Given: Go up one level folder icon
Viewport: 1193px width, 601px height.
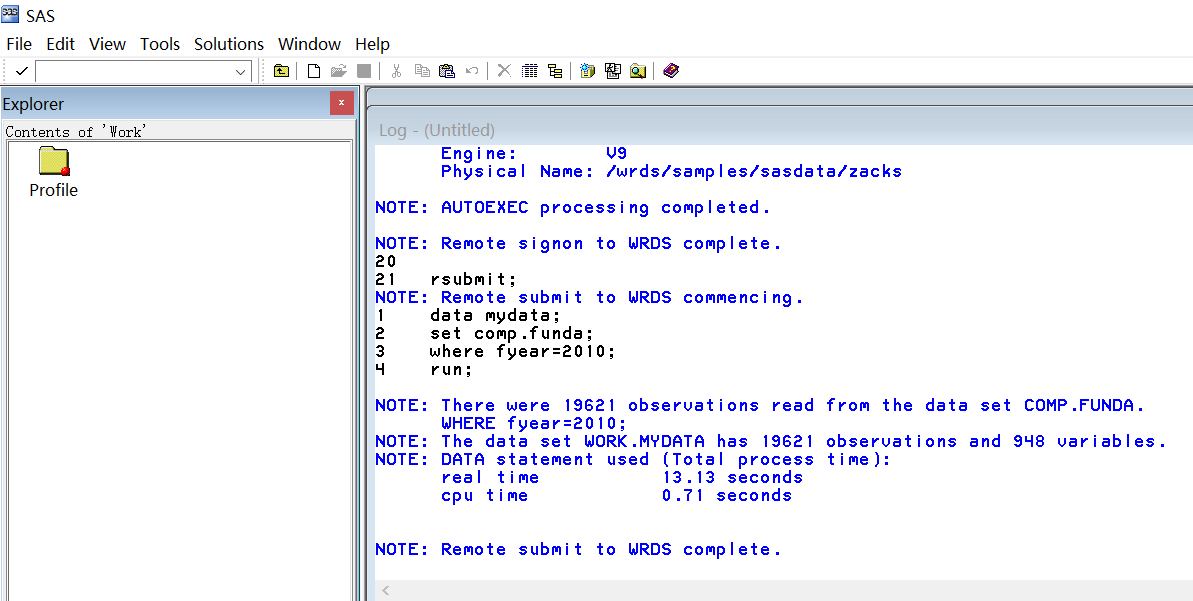Looking at the screenshot, I should tap(282, 71).
